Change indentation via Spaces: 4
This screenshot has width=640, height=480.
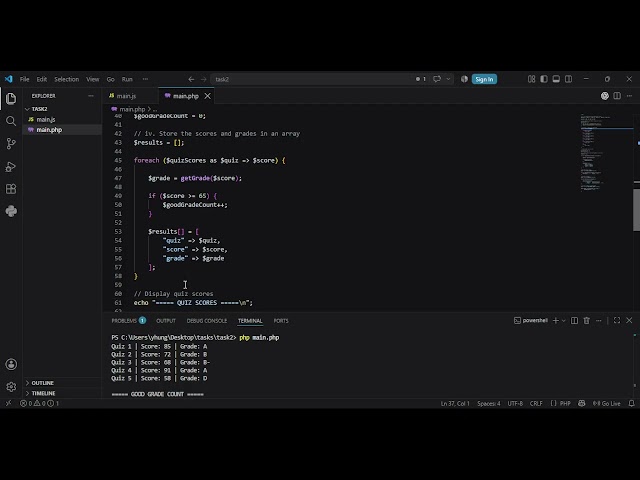[x=489, y=403]
